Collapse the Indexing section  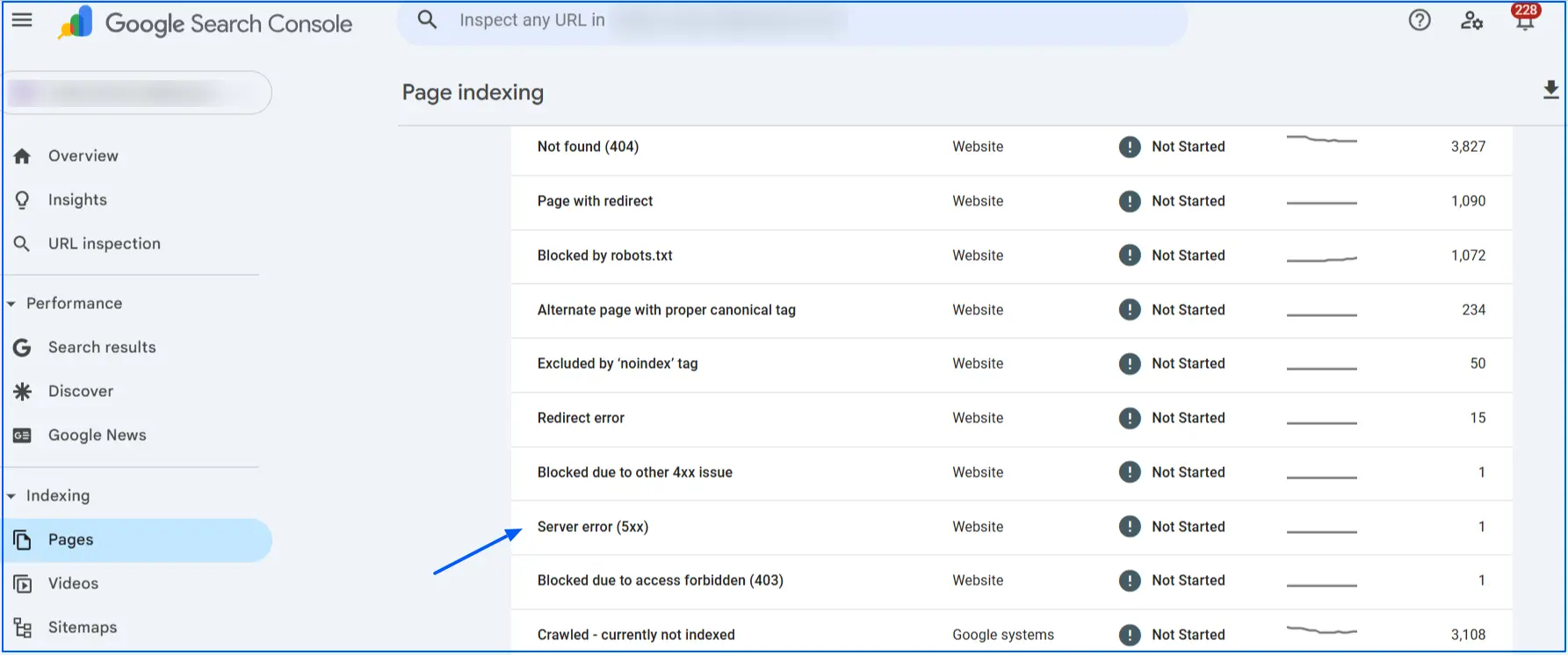(x=11, y=496)
